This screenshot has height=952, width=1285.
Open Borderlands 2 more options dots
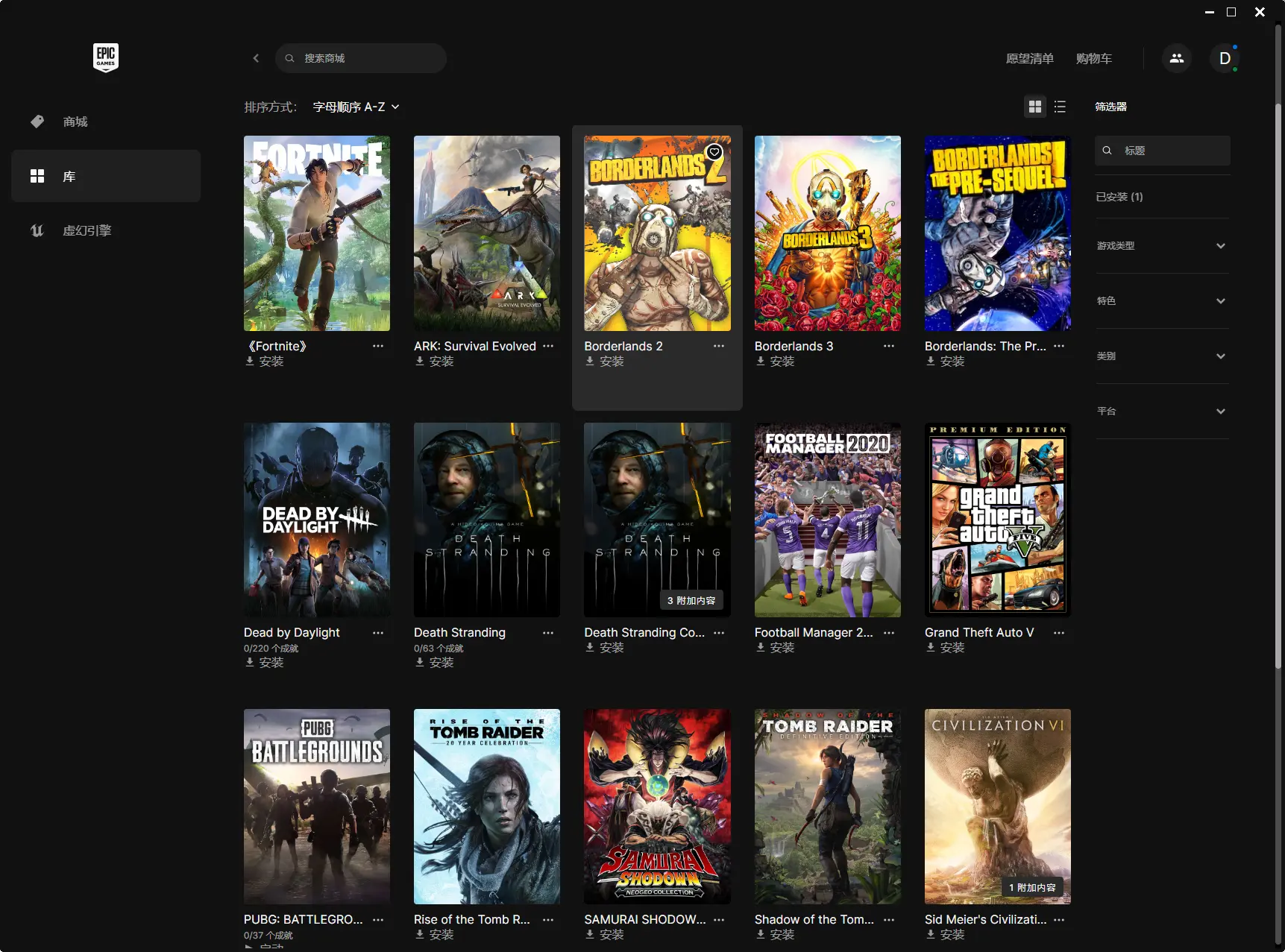tap(719, 346)
